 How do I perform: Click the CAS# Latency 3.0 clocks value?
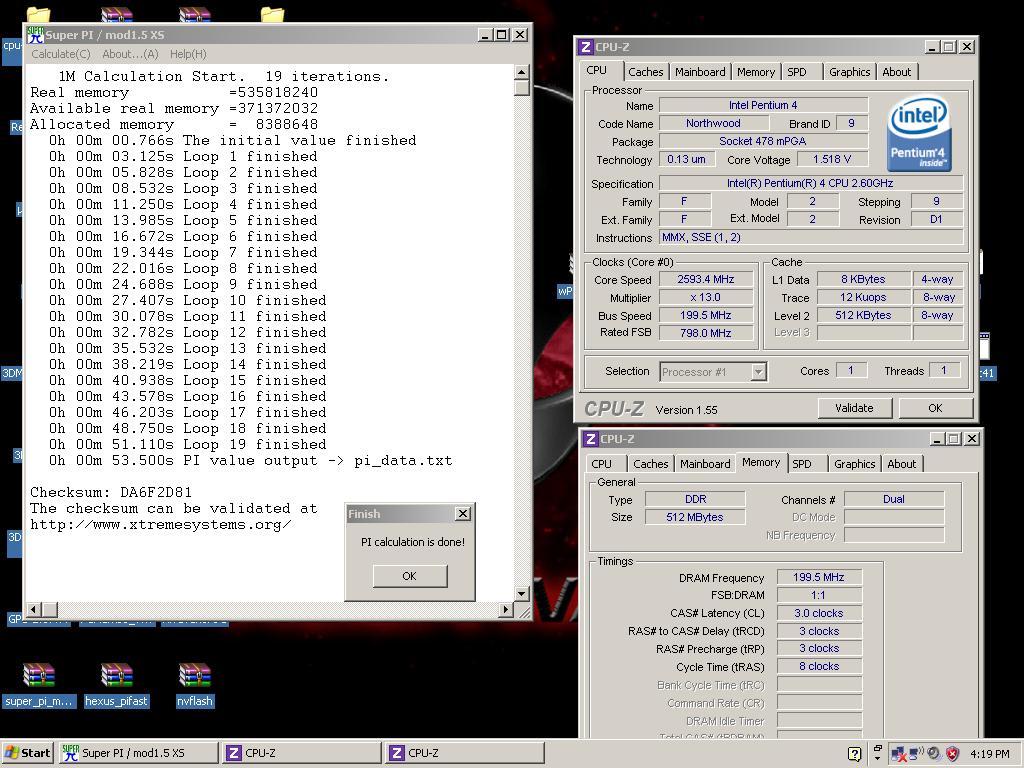point(819,613)
